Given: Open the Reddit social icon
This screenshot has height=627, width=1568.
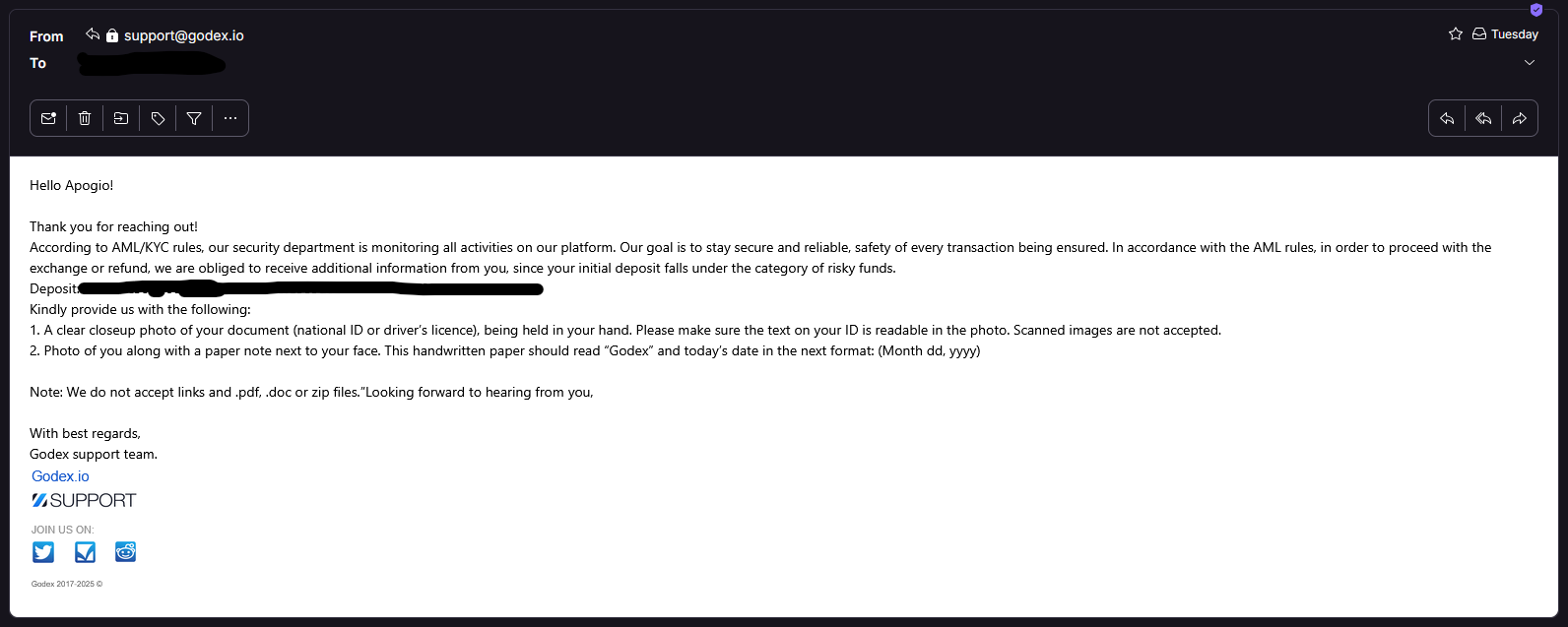Looking at the screenshot, I should point(125,552).
